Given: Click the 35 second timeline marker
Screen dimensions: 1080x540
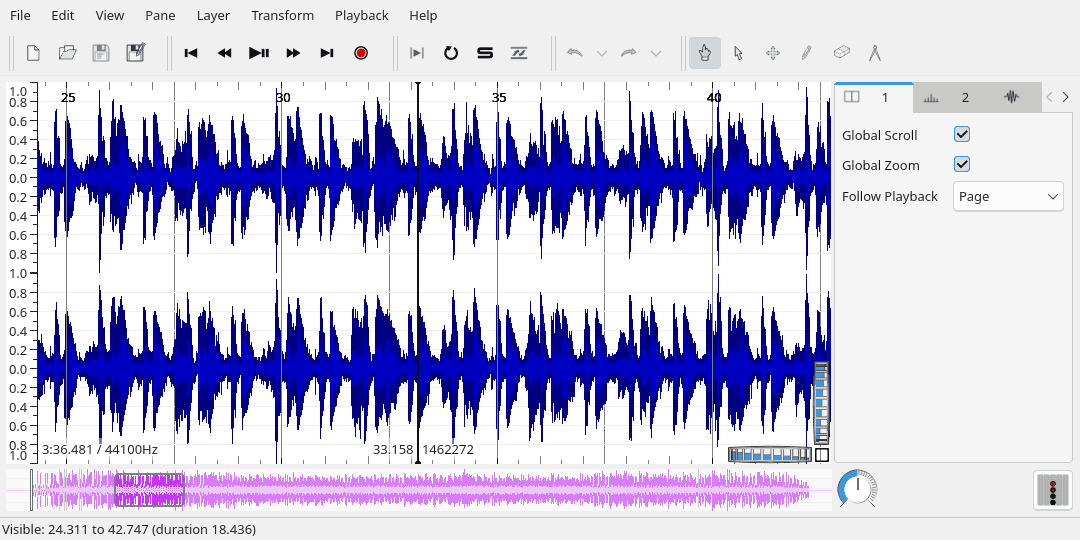Looking at the screenshot, I should pos(499,98).
